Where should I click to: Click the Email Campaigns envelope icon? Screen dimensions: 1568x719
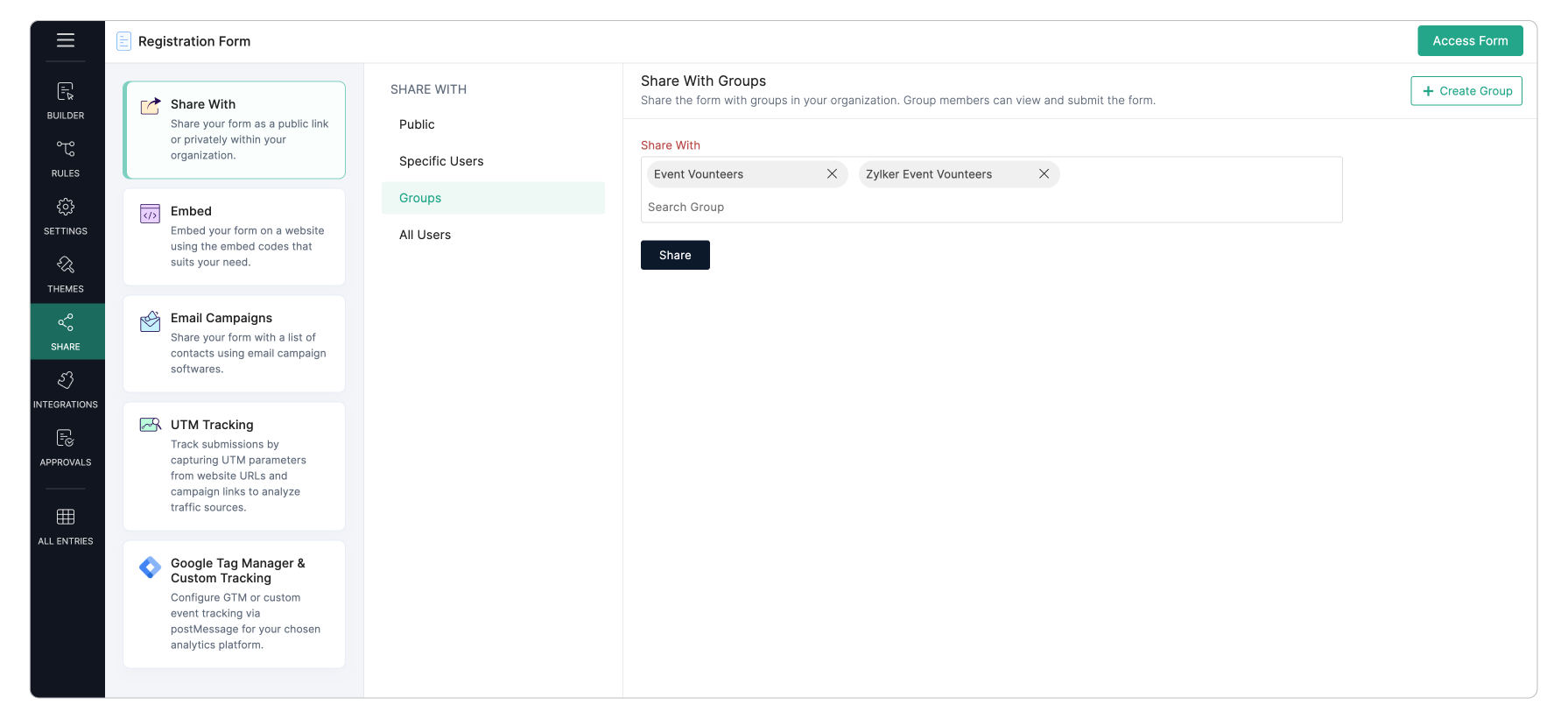click(151, 321)
